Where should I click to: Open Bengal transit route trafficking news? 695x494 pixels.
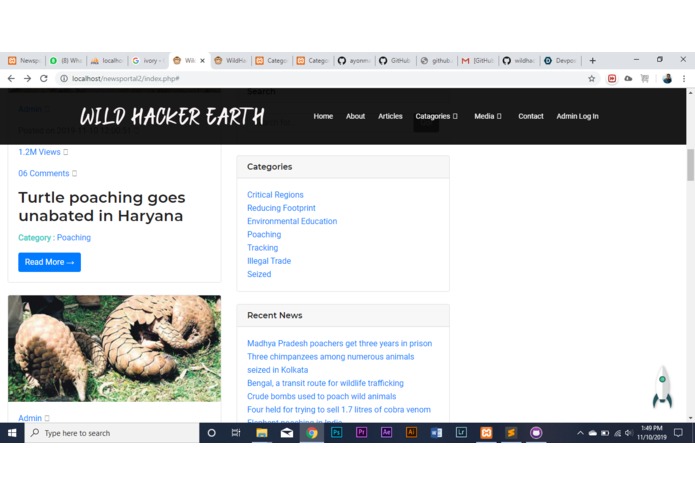tap(325, 383)
